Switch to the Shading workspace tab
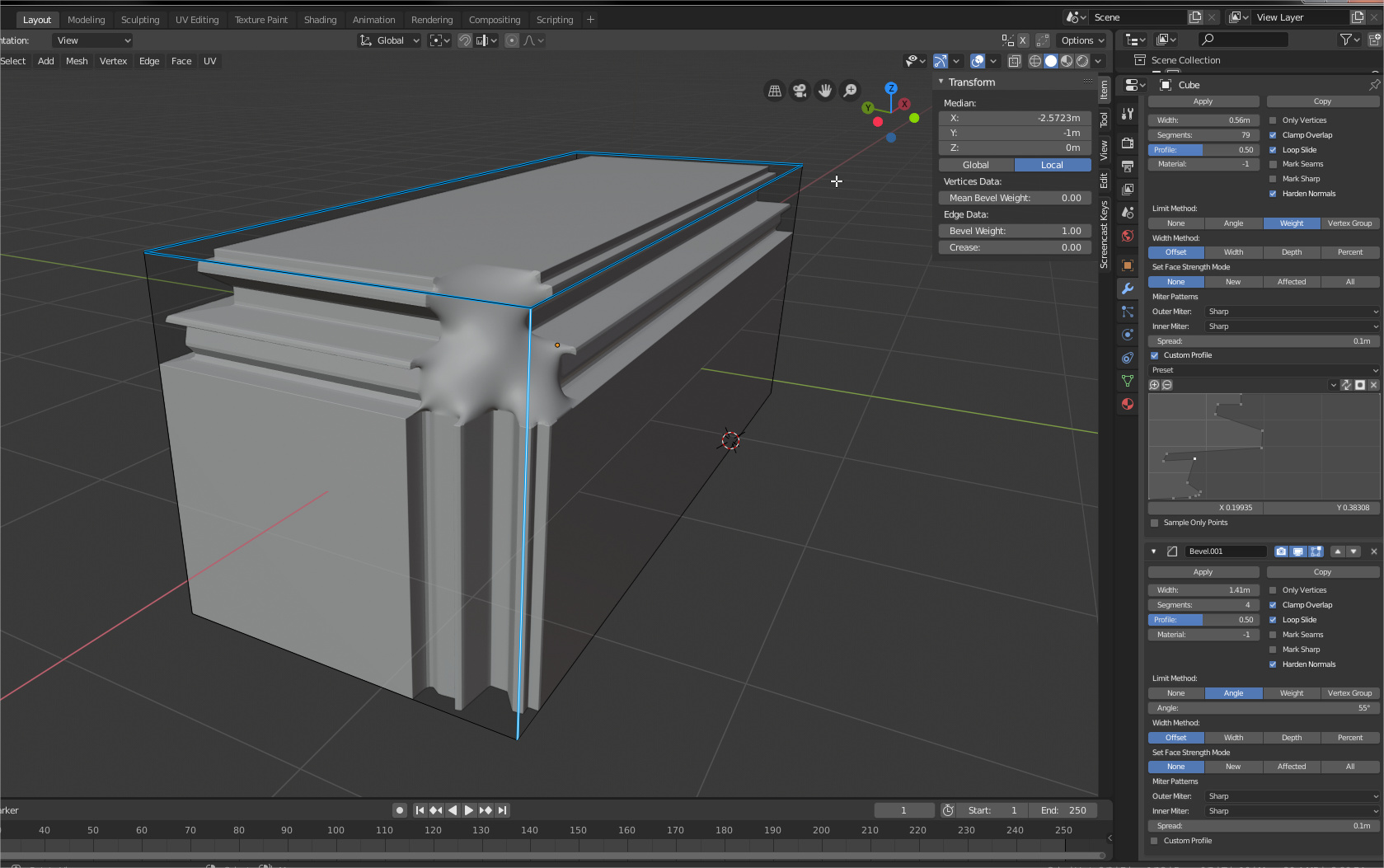The image size is (1384, 868). 320,20
